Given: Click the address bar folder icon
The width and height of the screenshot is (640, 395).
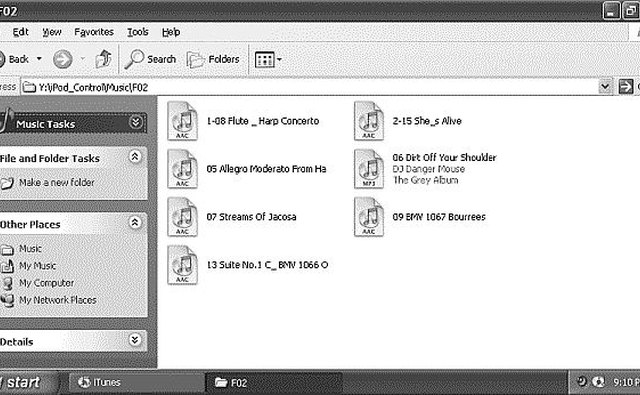Looking at the screenshot, I should (x=29, y=87).
